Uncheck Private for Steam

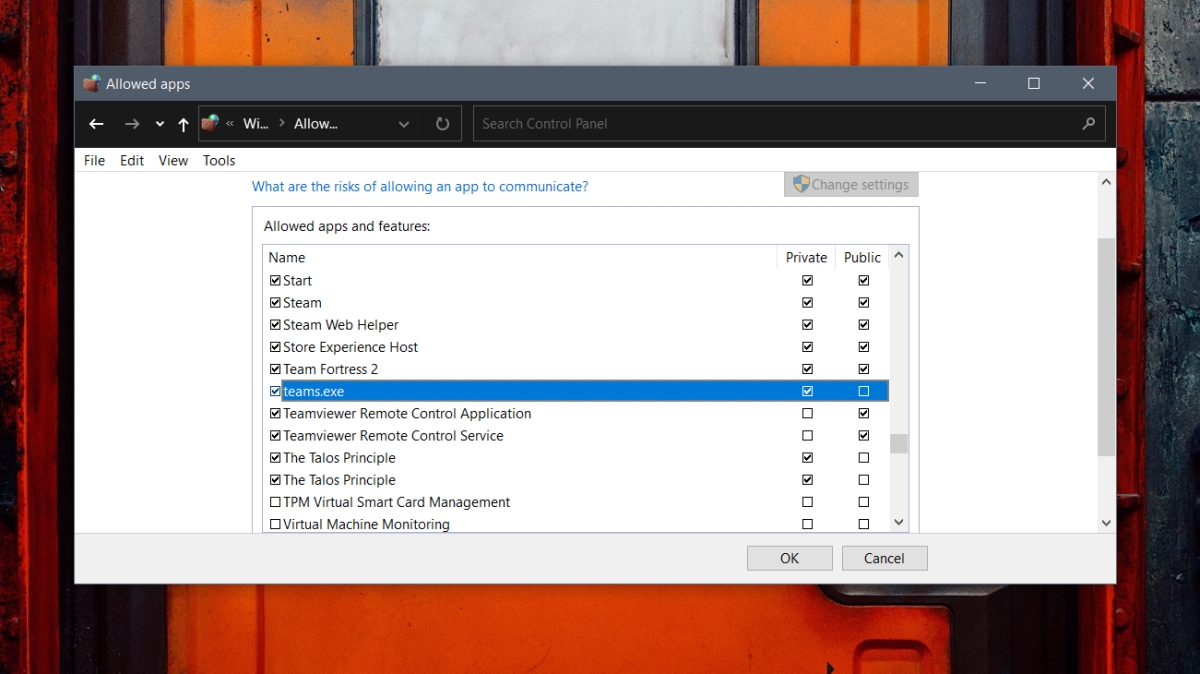[x=808, y=303]
